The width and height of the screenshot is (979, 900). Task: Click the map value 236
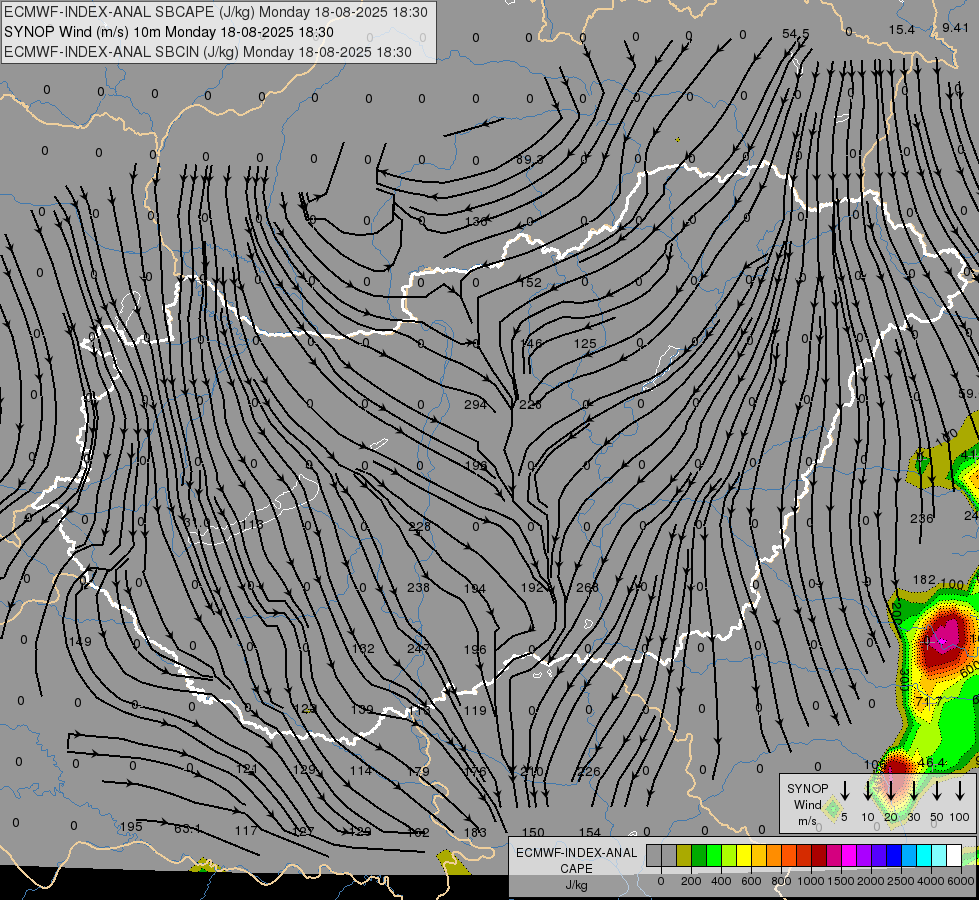point(922,518)
